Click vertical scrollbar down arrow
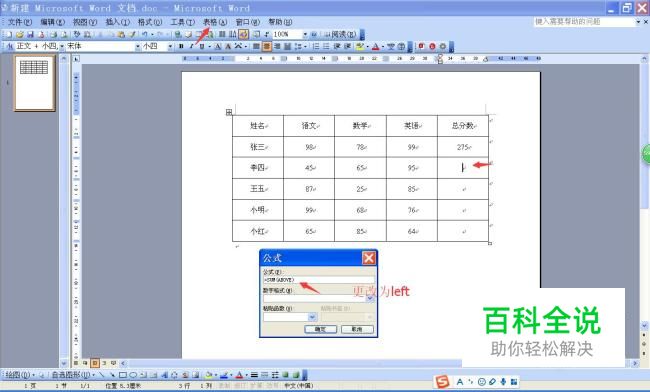 (644, 325)
